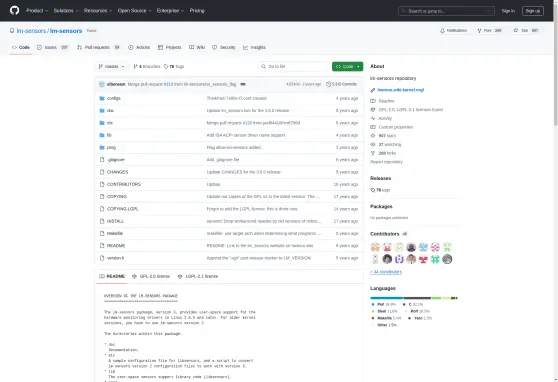Click the watching count in About
This screenshot has width=558, height=382.
(x=390, y=145)
